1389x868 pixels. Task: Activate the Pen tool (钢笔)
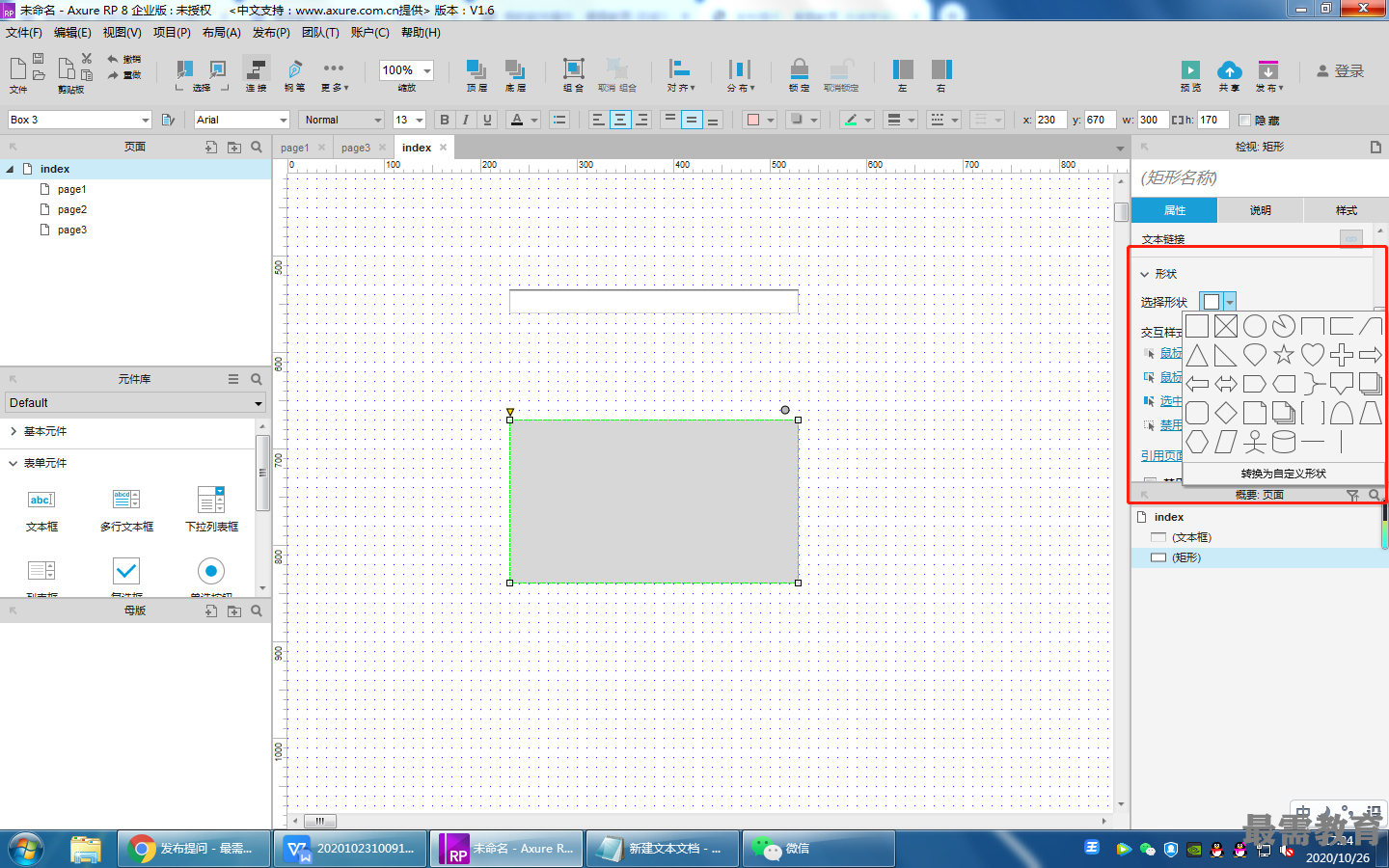click(295, 75)
